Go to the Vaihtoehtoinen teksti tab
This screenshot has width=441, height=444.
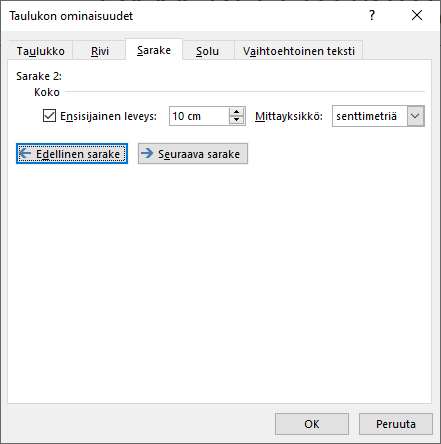click(x=299, y=51)
